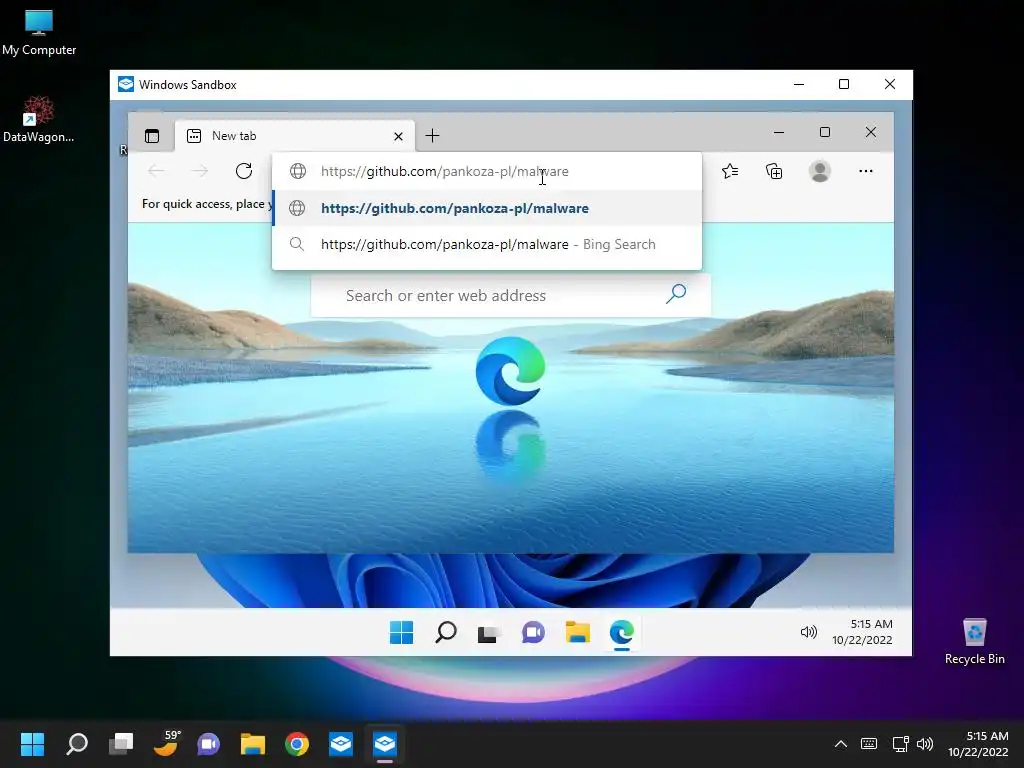Click the host touch keyboard icon

coord(869,744)
